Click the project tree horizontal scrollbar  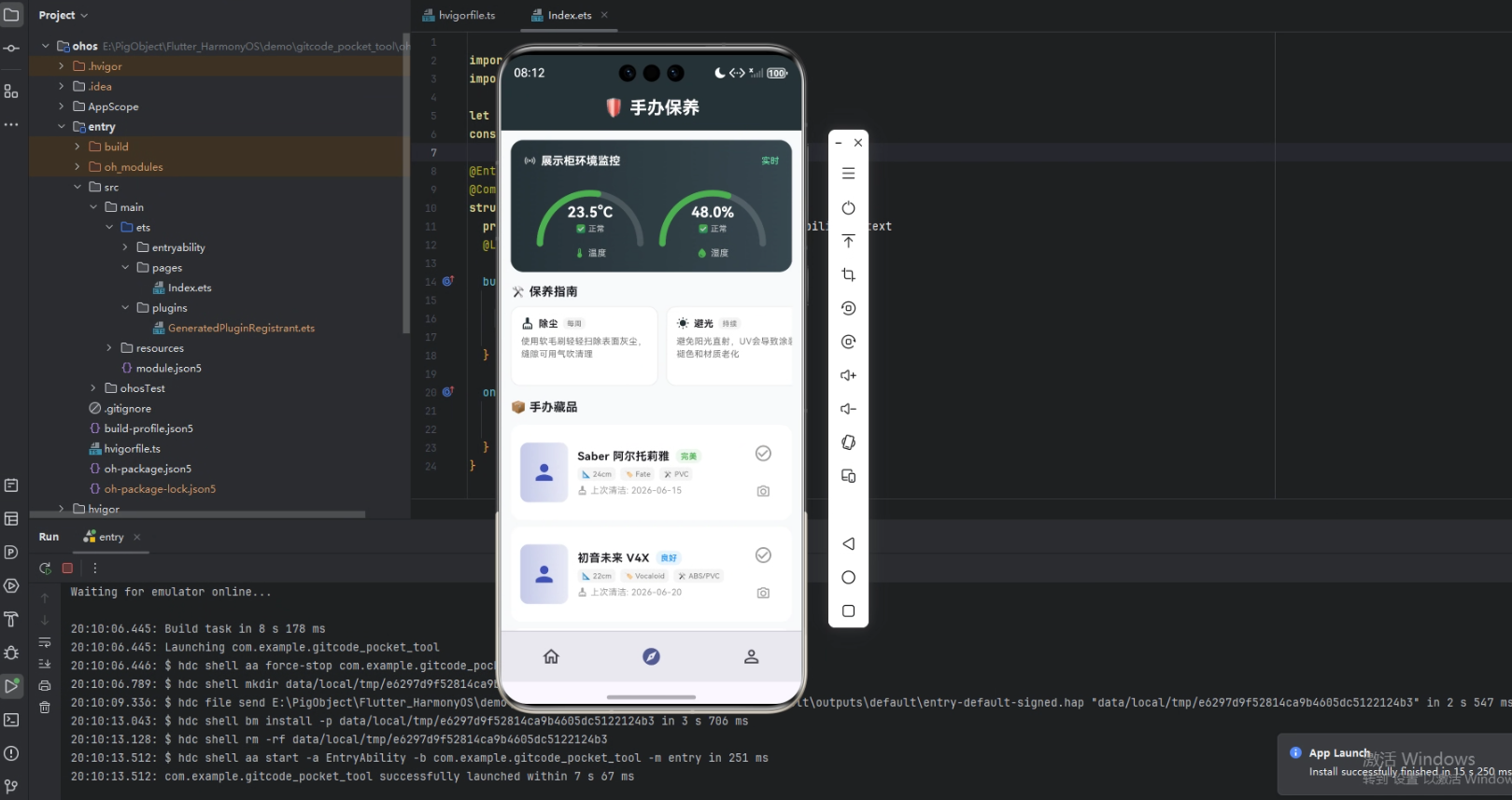(197, 513)
